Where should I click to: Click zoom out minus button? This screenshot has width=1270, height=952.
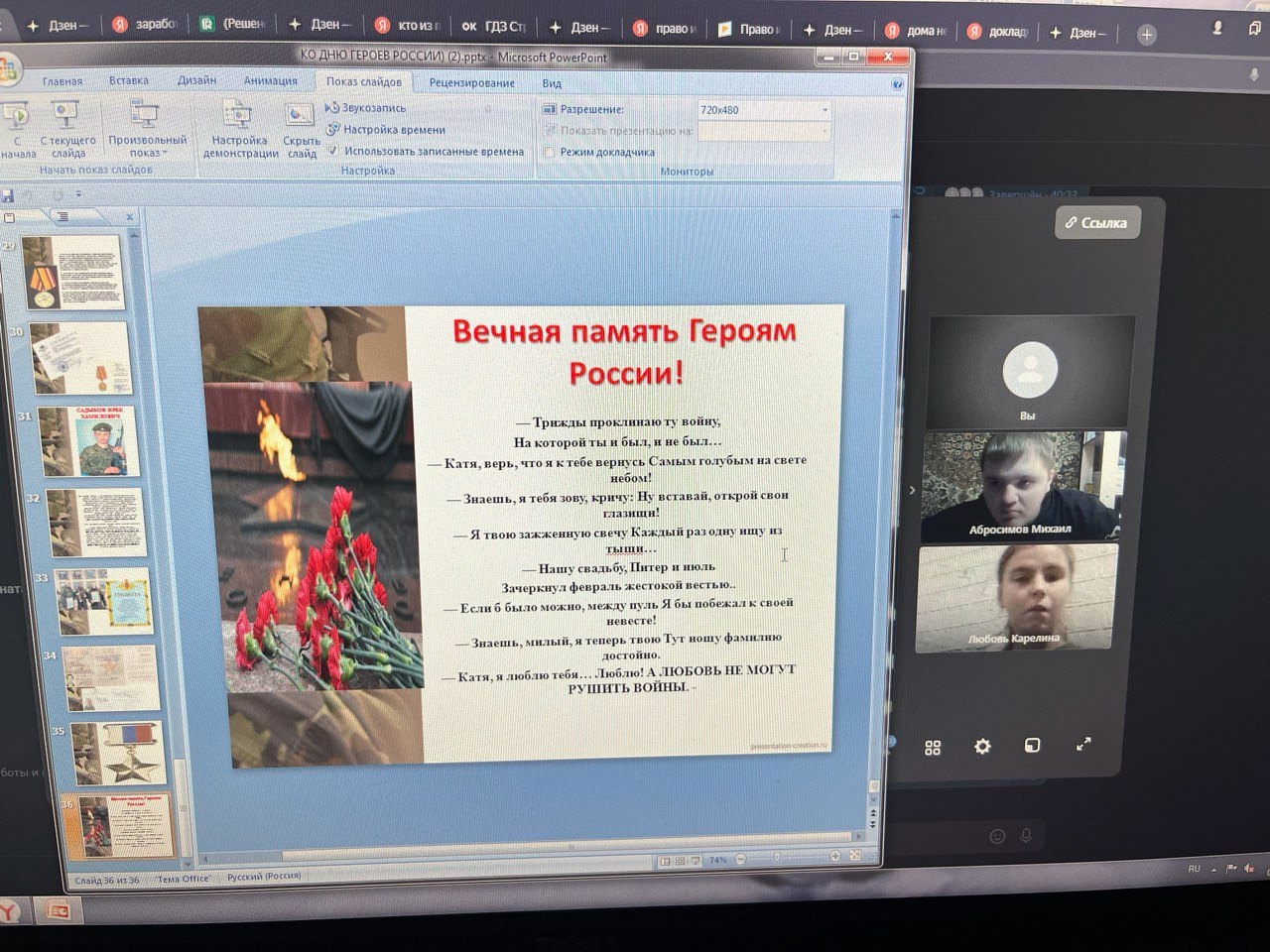(740, 860)
